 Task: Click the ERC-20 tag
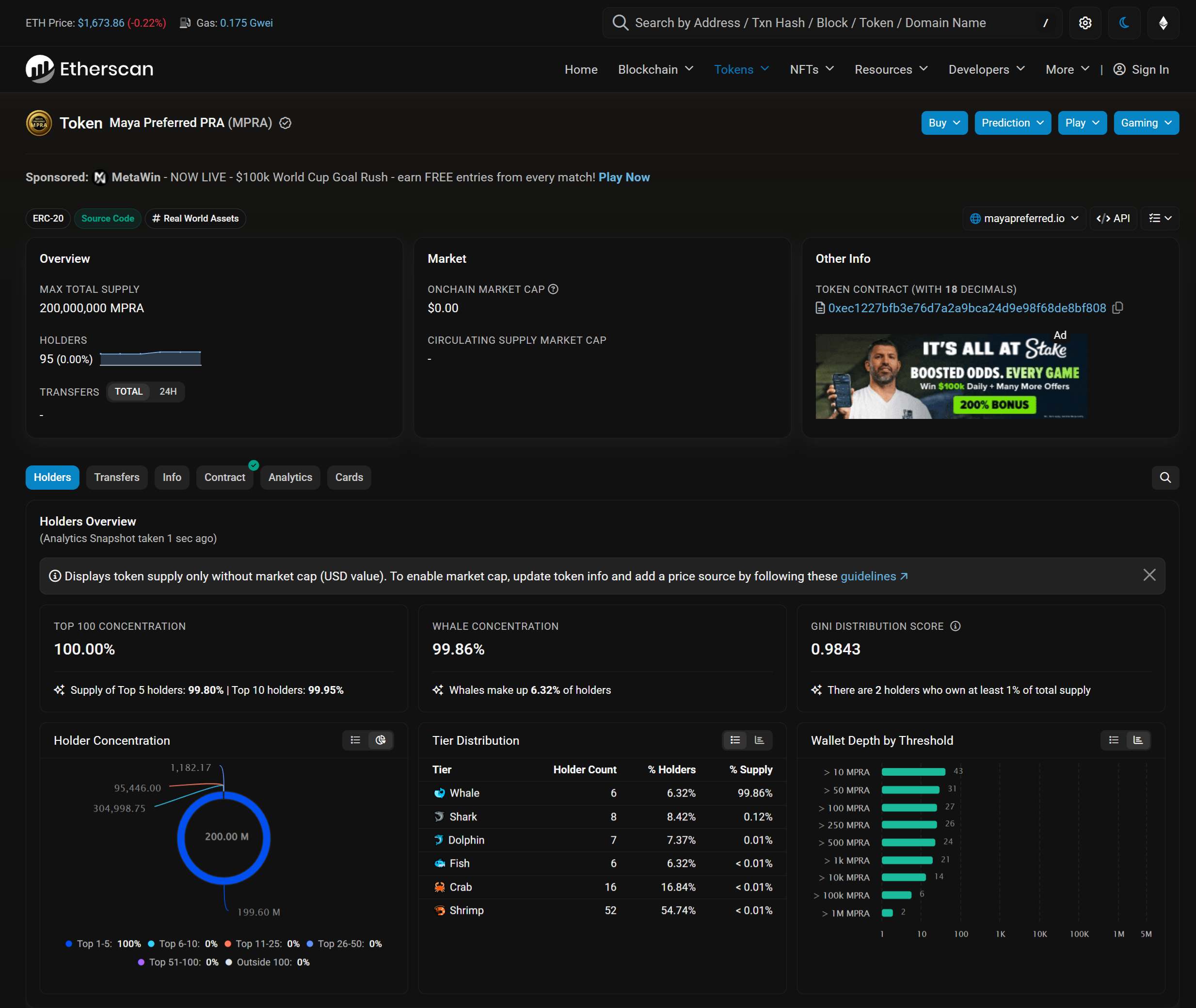[48, 219]
